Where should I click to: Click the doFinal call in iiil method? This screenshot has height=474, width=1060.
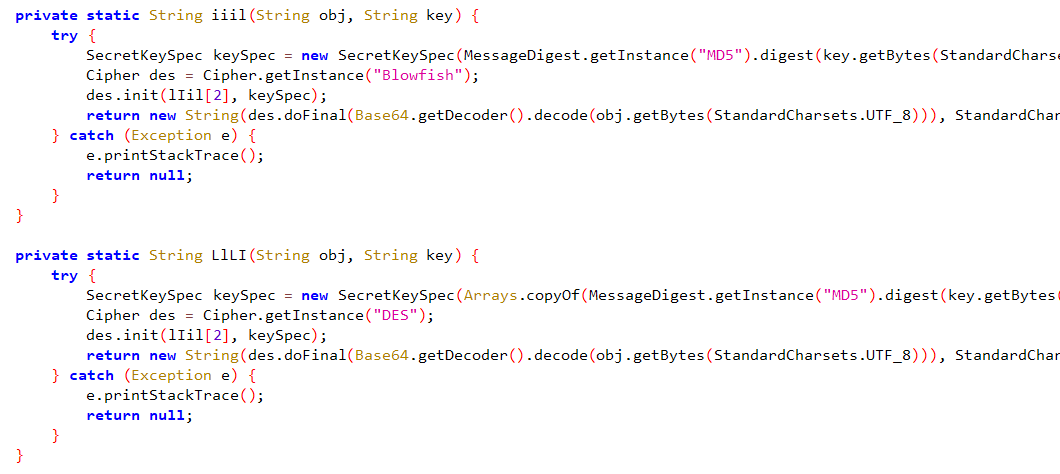(314, 116)
